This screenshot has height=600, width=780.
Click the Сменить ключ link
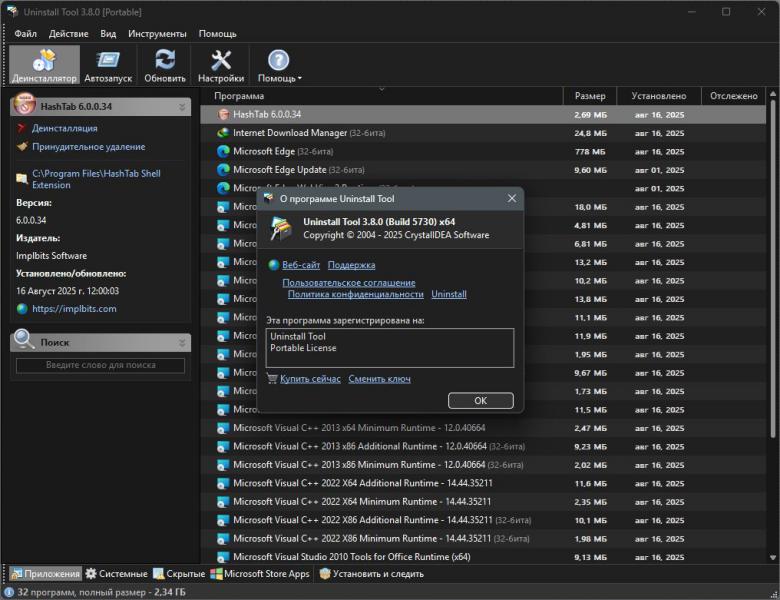[x=379, y=379]
